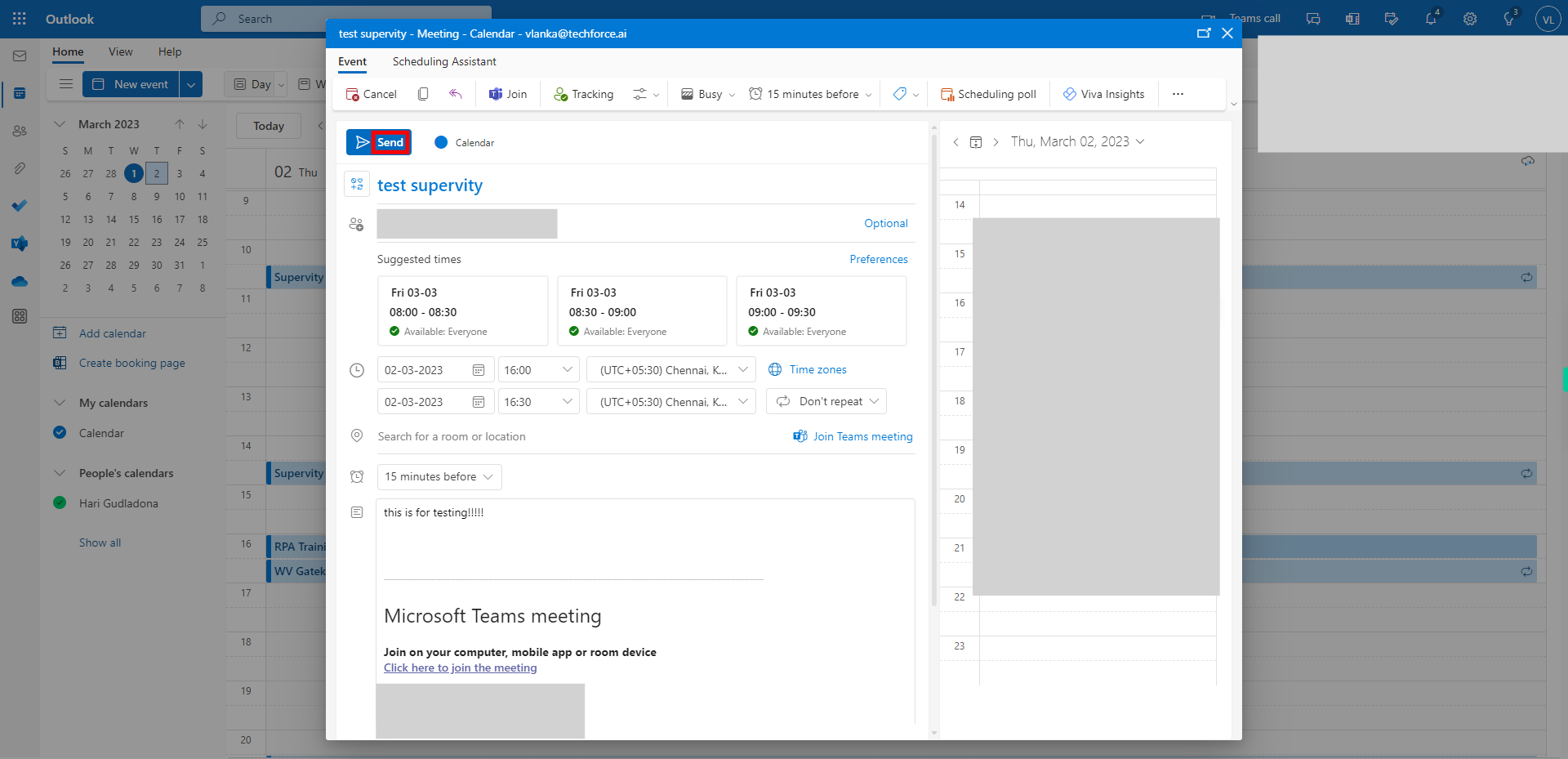The image size is (1568, 759).
Task: Collapse the My calendars group
Action: coord(60,403)
